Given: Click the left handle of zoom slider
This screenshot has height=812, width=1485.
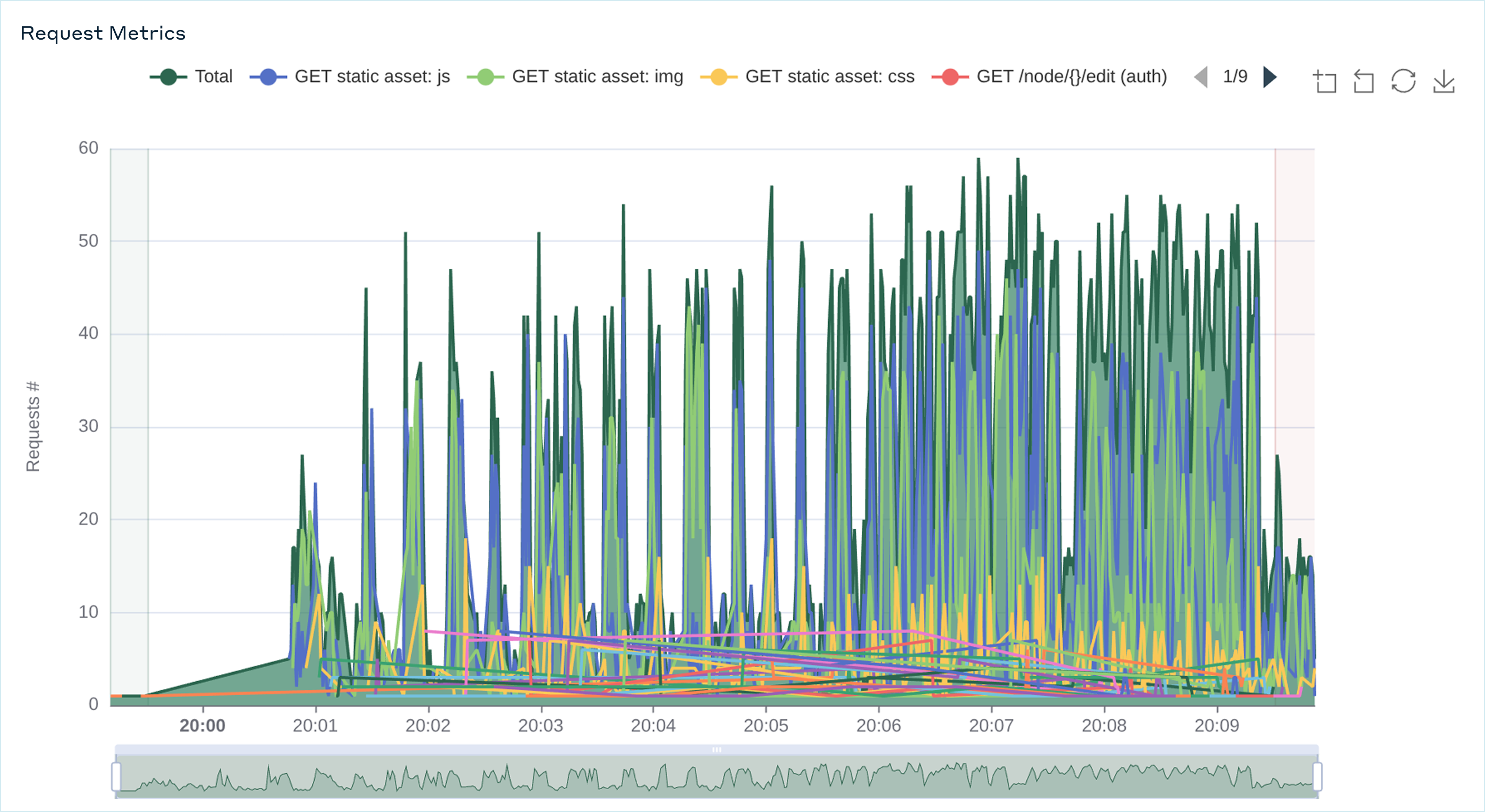Looking at the screenshot, I should (x=116, y=776).
